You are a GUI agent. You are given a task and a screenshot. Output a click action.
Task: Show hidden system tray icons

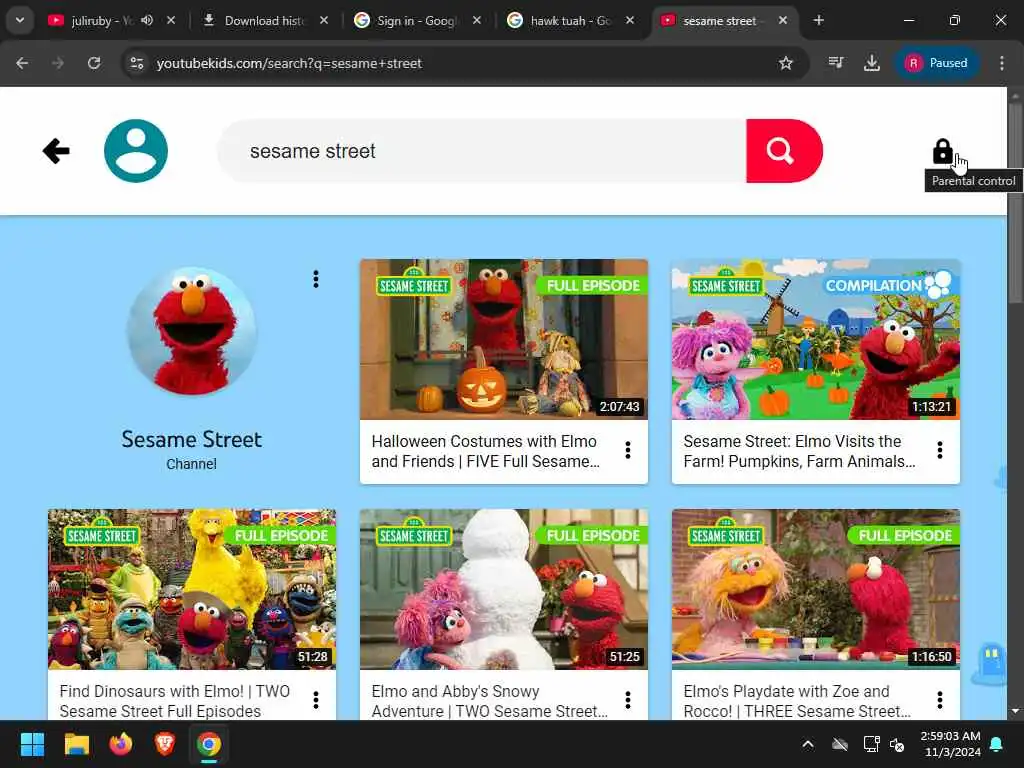808,744
